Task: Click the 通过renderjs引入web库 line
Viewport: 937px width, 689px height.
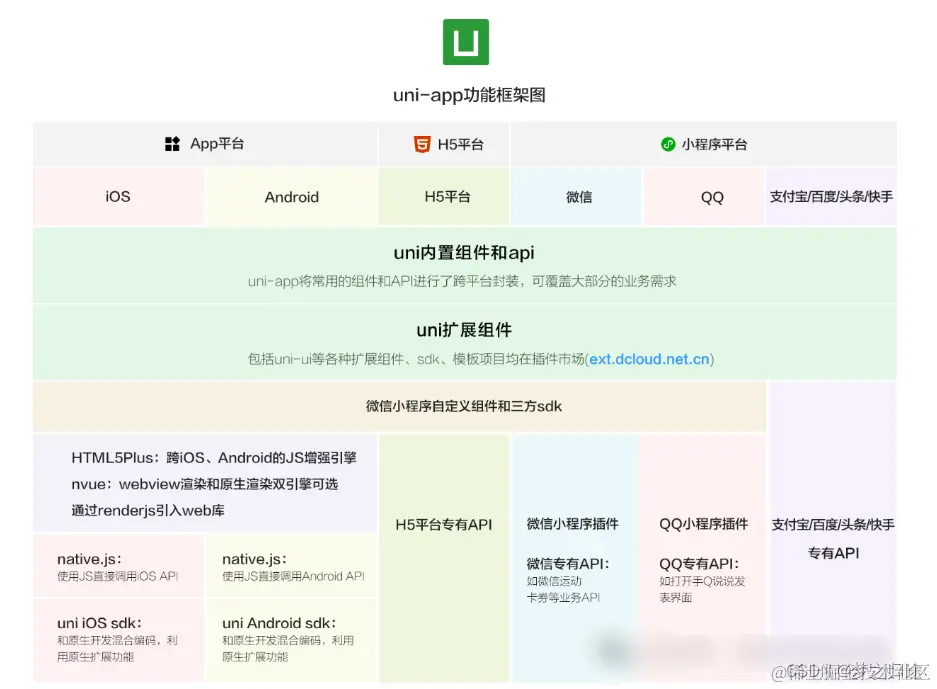Action: click(148, 510)
